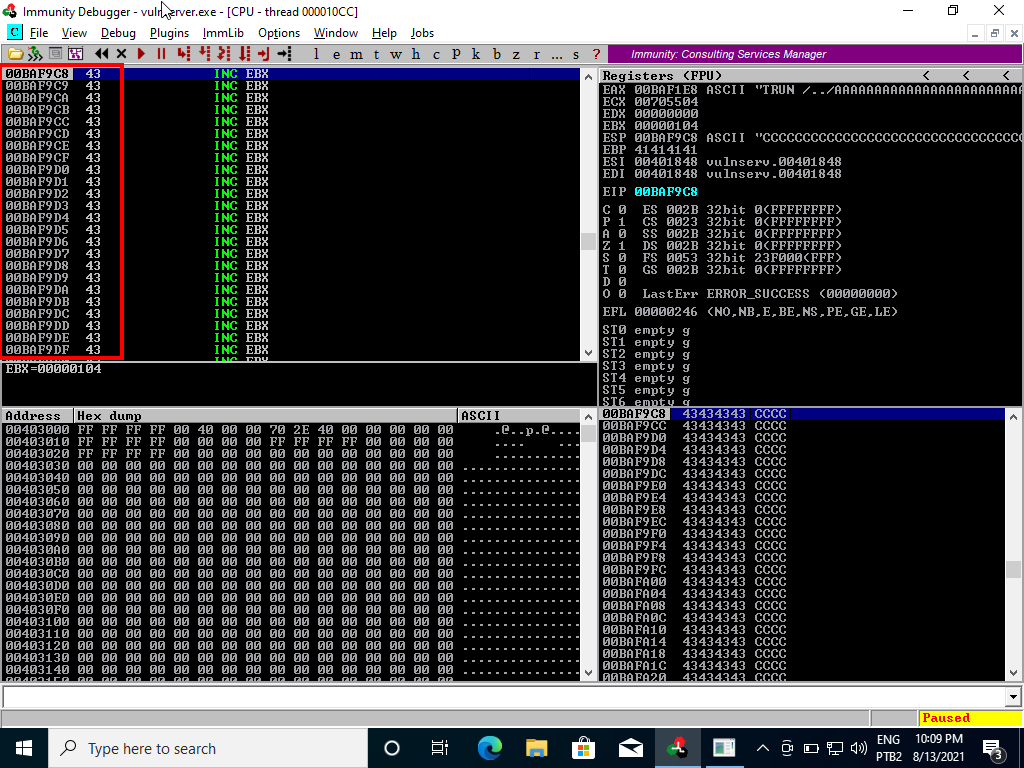This screenshot has height=768, width=1024.
Task: Show hidden system tray icons chevron
Action: pos(762,748)
